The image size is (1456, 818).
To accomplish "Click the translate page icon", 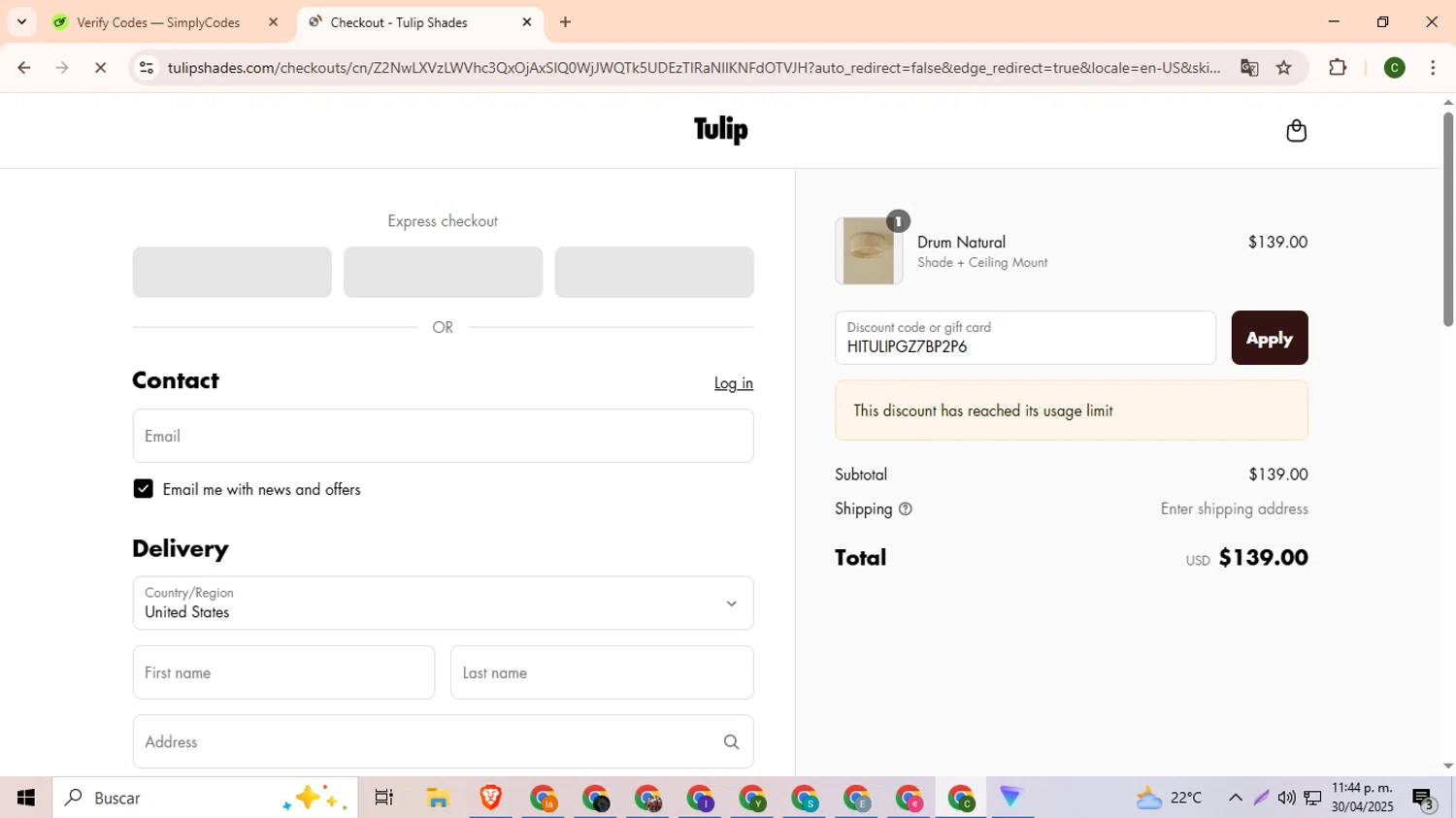I will click(x=1249, y=68).
